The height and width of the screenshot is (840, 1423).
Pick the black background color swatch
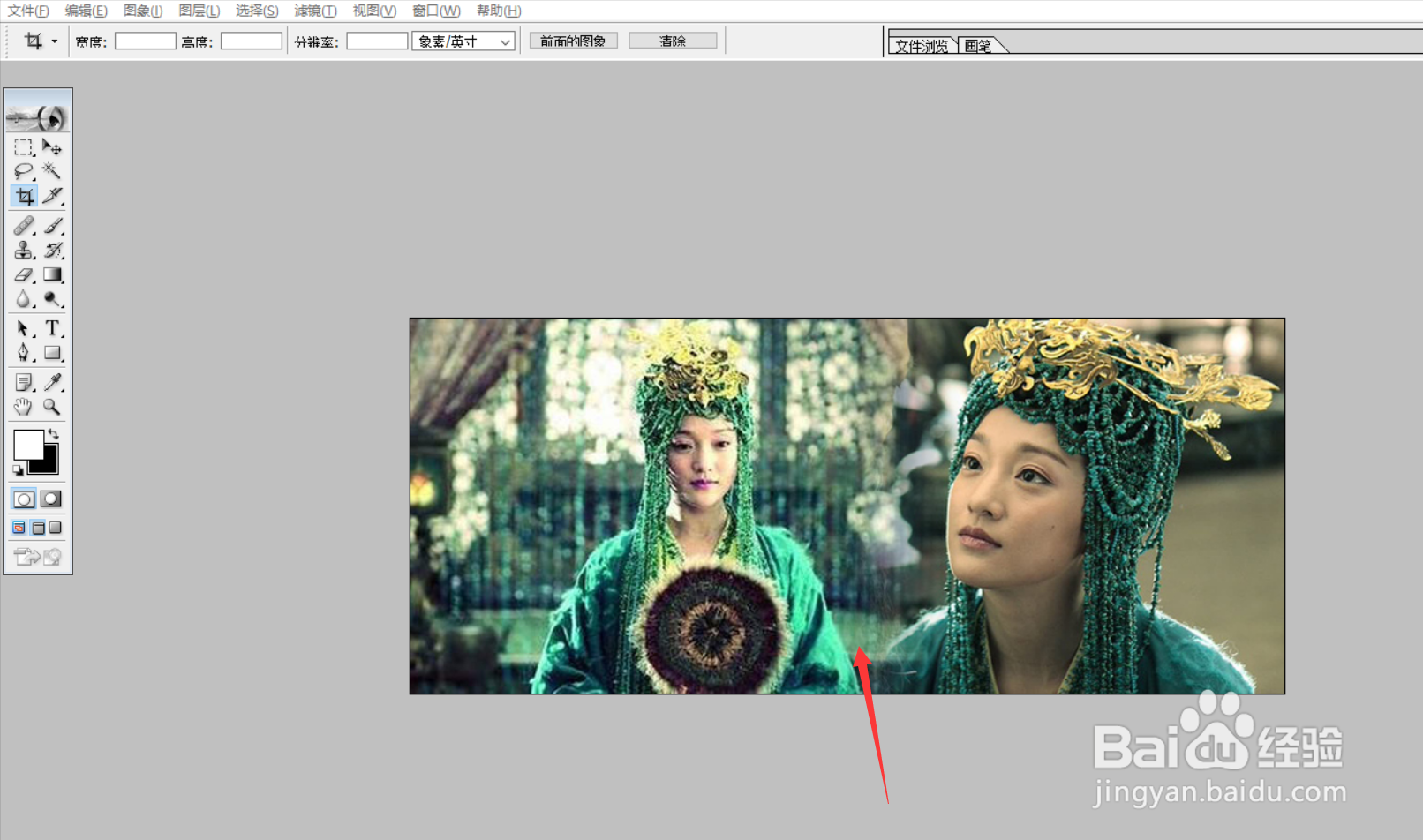click(49, 463)
